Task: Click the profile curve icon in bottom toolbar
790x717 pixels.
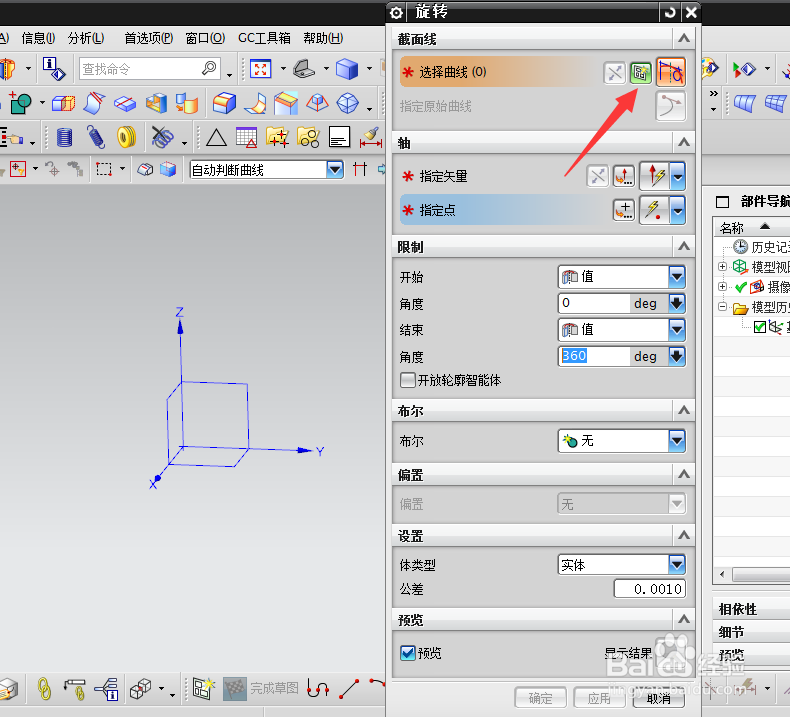Action: tap(318, 688)
